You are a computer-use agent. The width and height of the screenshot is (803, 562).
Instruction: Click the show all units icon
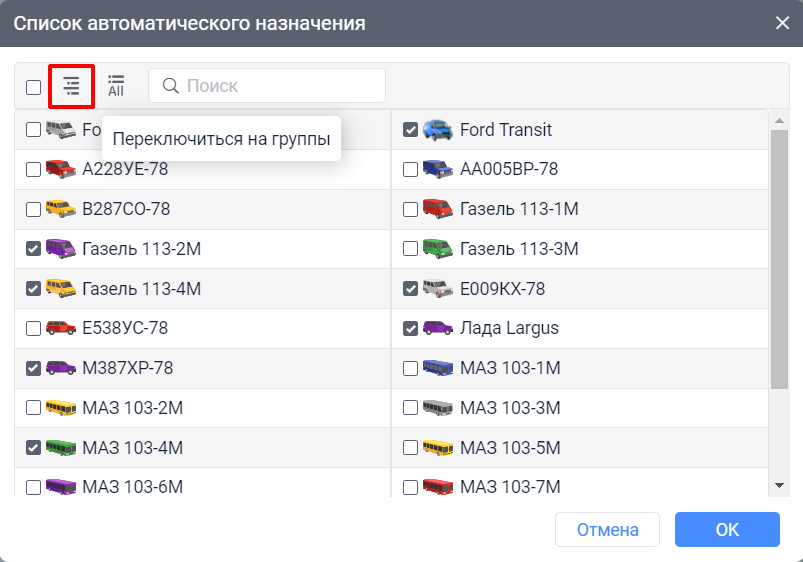click(x=117, y=87)
